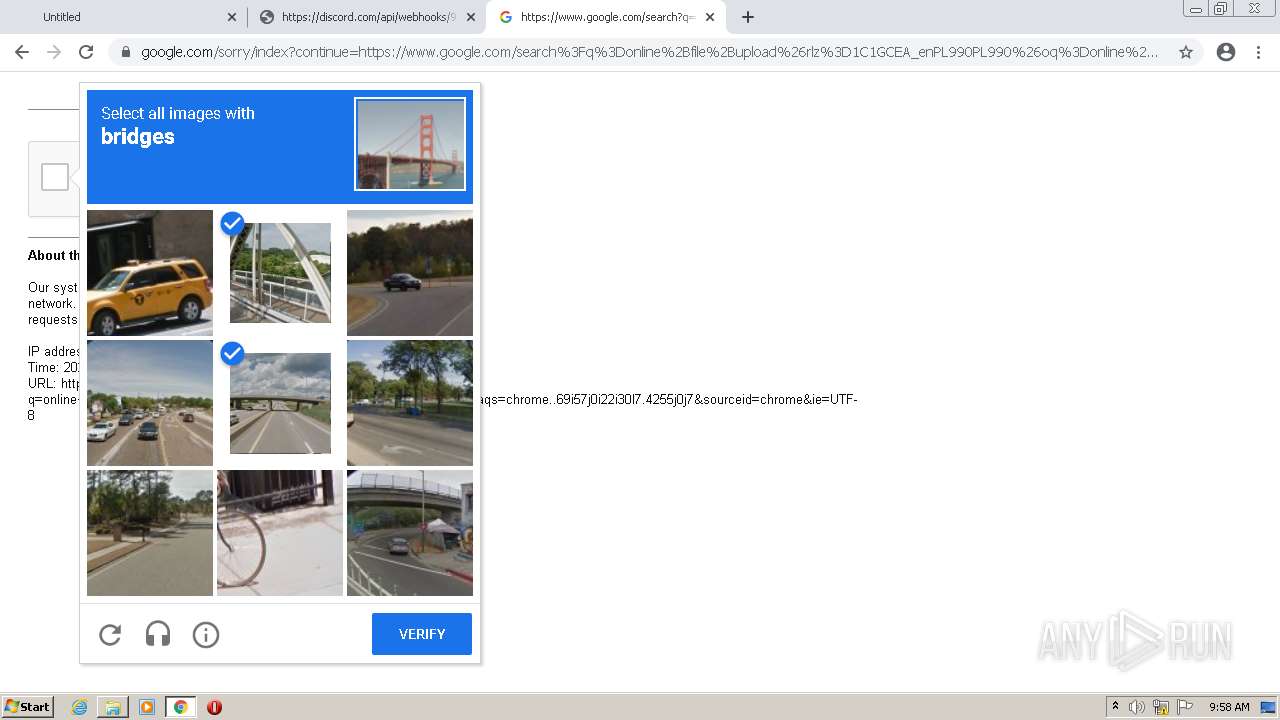Get an audio challenge via headphones icon
This screenshot has height=720, width=1280.
(x=158, y=634)
